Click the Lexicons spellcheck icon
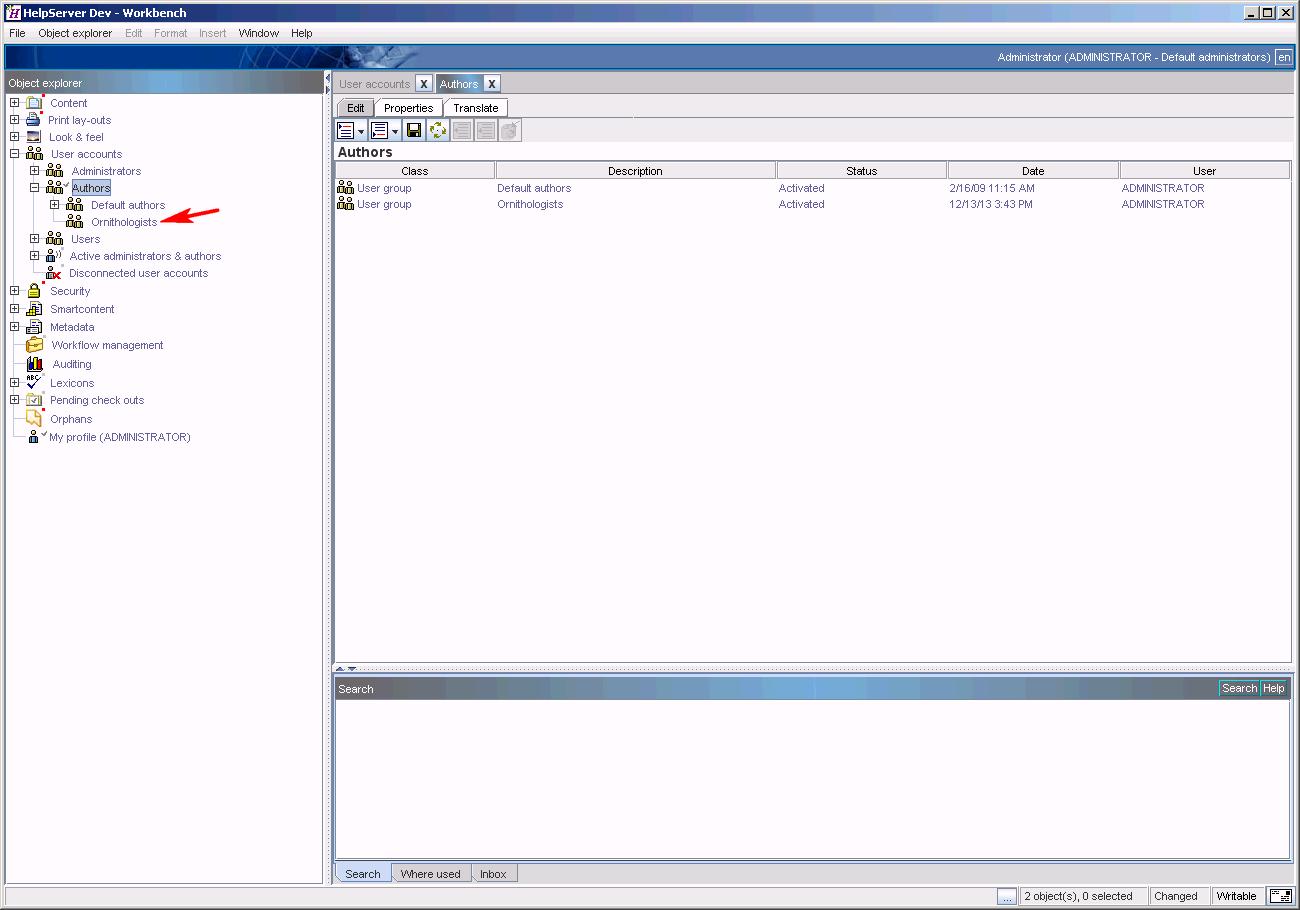 click(x=34, y=382)
